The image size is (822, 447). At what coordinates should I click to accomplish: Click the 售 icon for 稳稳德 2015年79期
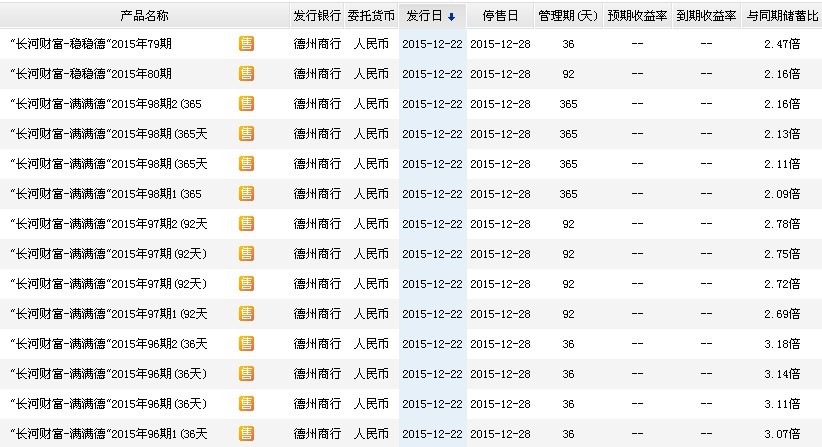(246, 43)
